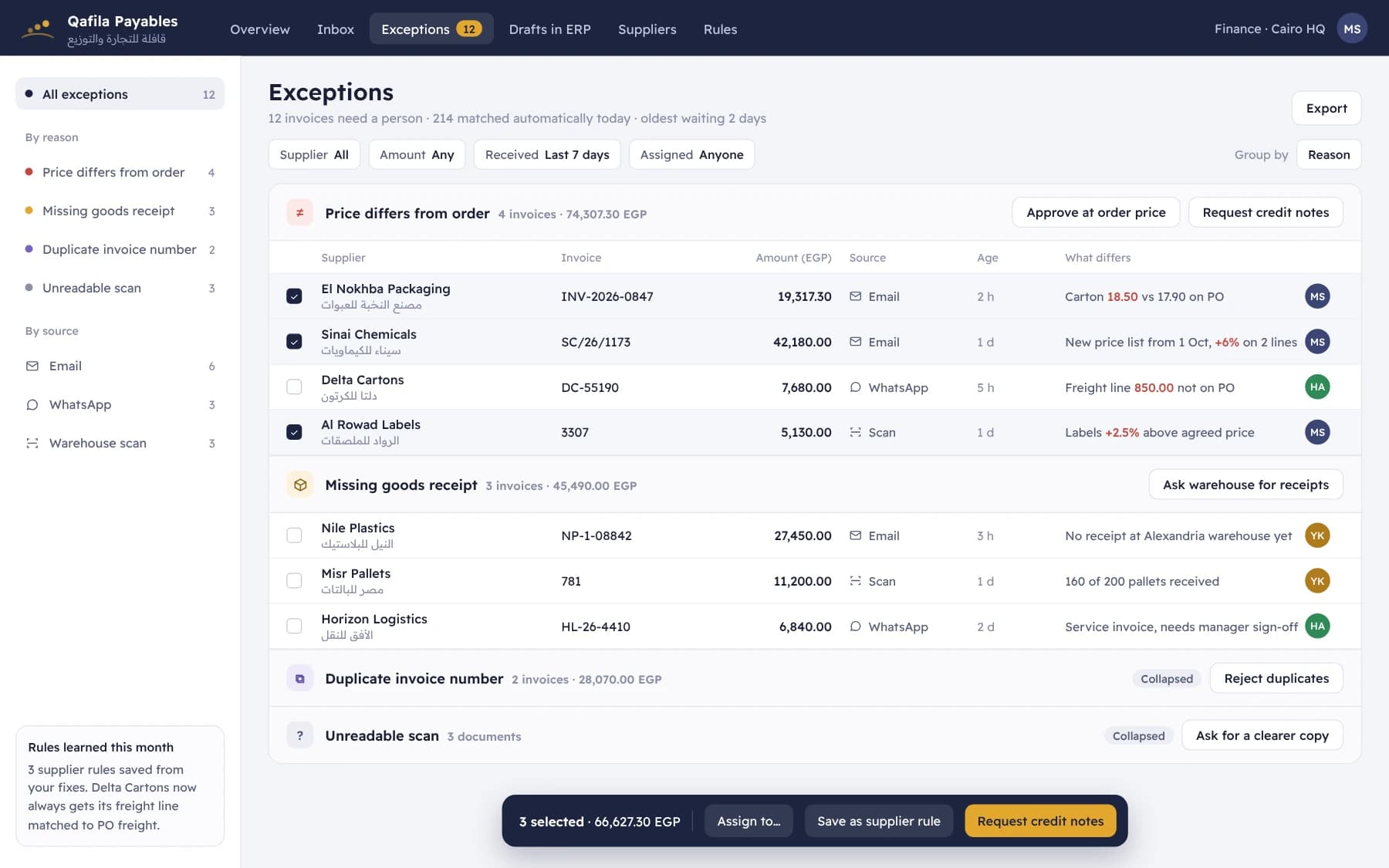The width and height of the screenshot is (1389, 868).
Task: Click the Qafila Payables logo icon
Action: [x=37, y=29]
